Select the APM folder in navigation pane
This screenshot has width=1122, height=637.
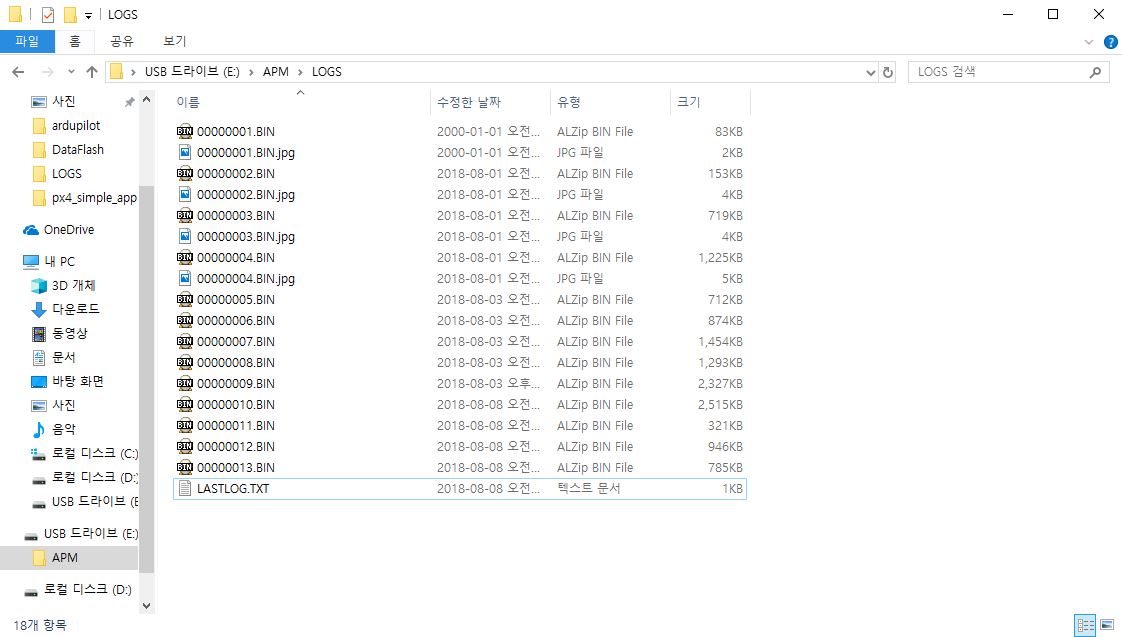coord(64,558)
